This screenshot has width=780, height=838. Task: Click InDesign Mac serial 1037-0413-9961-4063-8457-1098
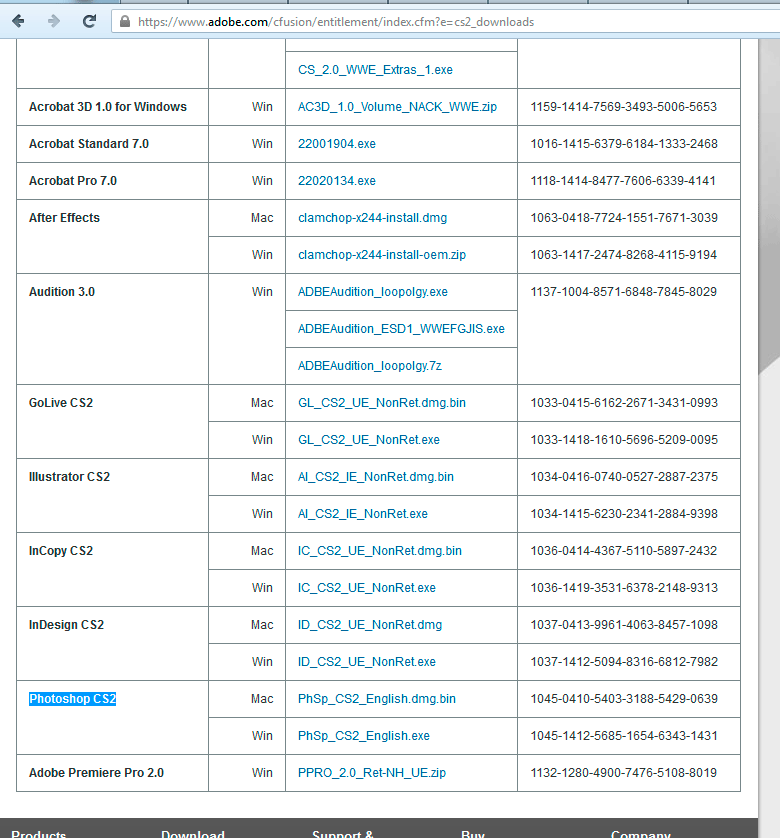[624, 625]
